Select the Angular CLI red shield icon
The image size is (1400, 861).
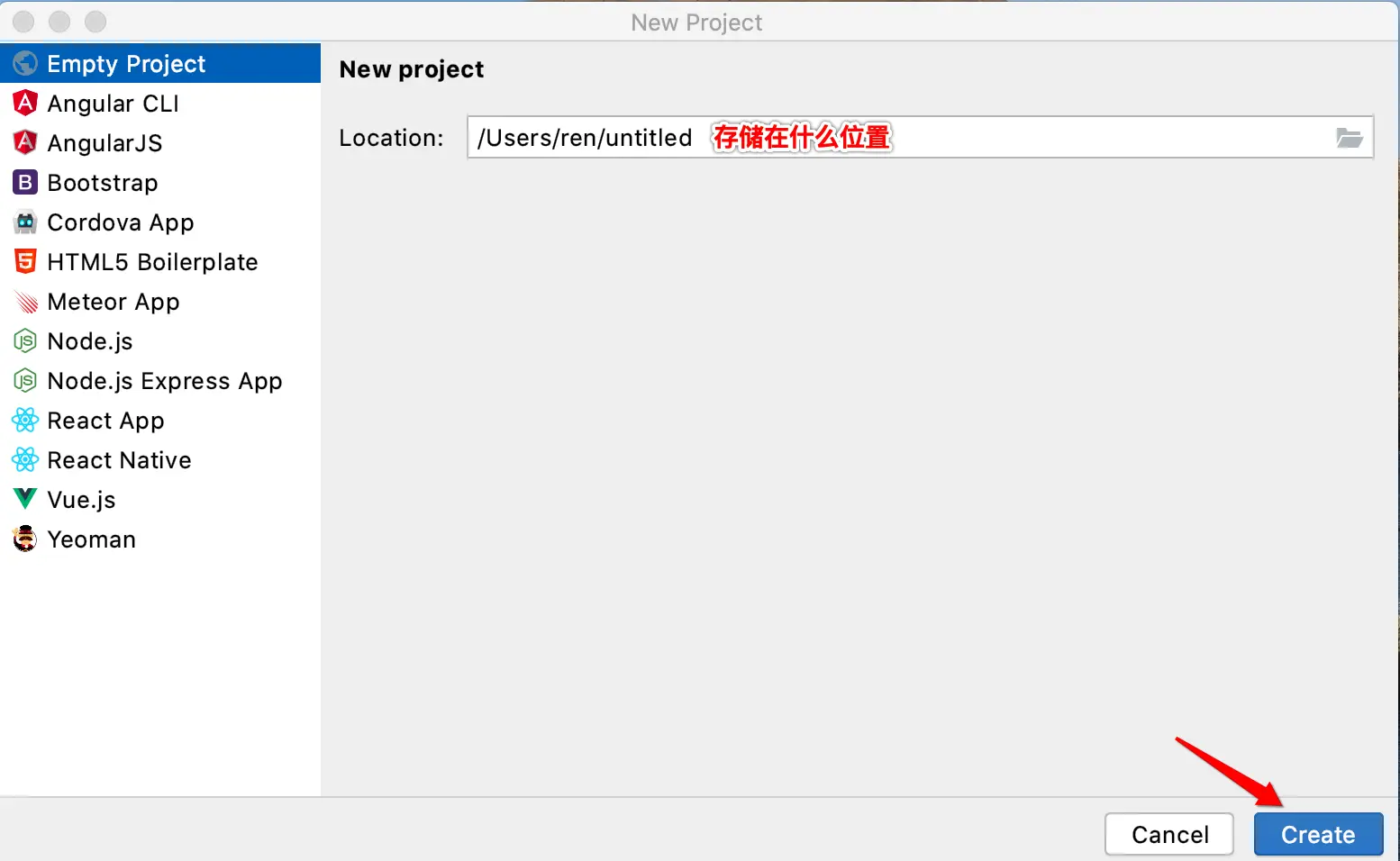25,103
